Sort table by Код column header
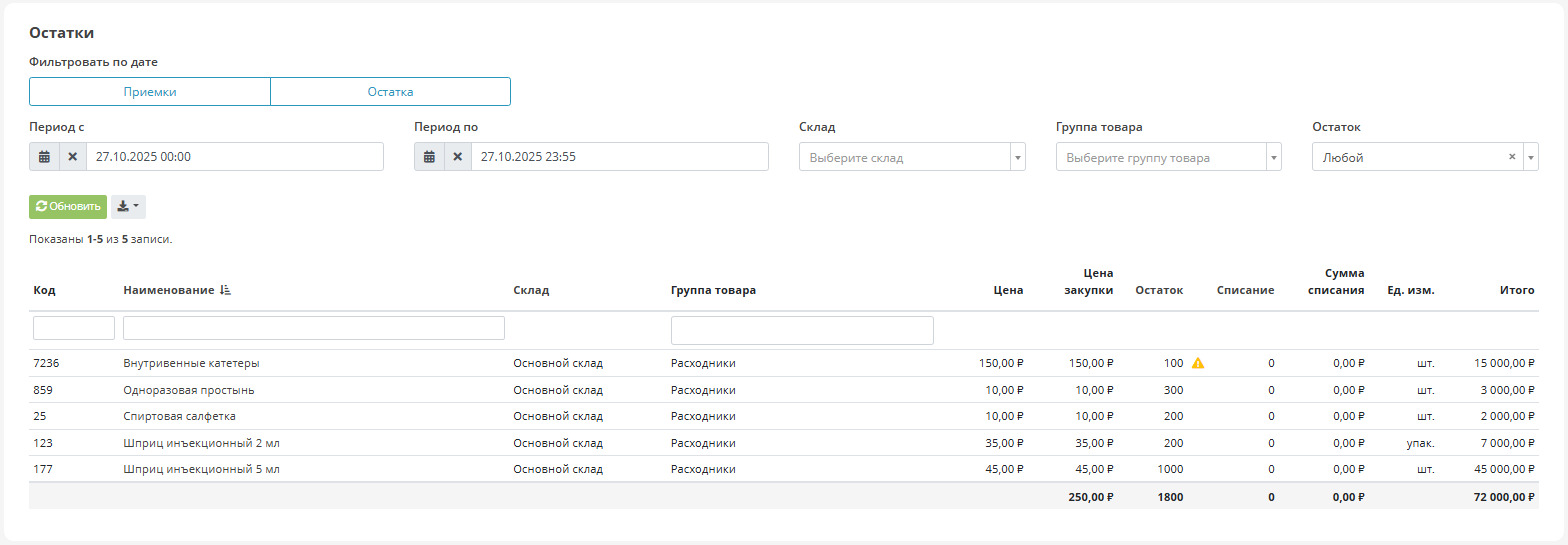1568x545 pixels. pos(44,290)
